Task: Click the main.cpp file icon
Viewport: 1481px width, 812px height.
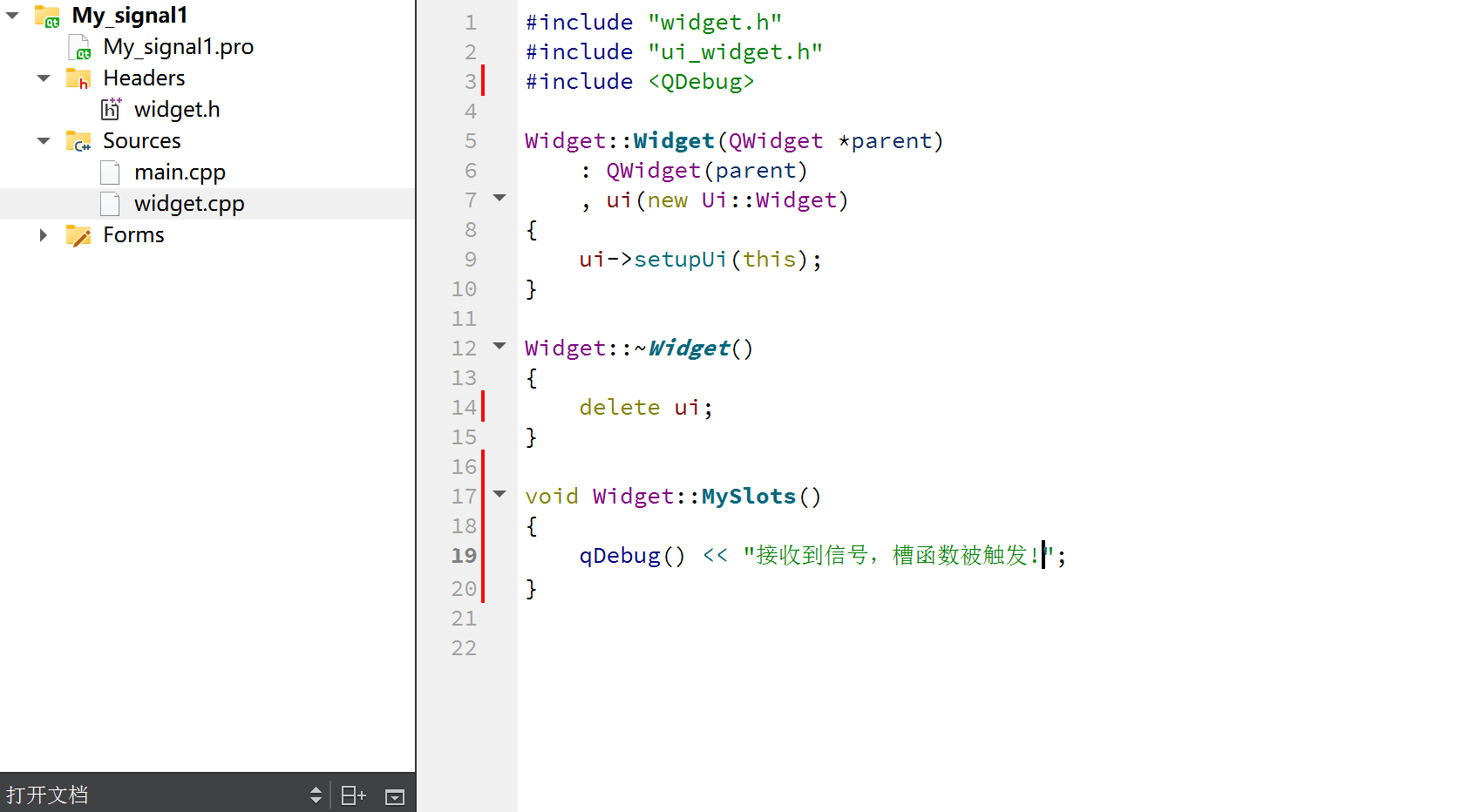Action: pyautogui.click(x=110, y=173)
